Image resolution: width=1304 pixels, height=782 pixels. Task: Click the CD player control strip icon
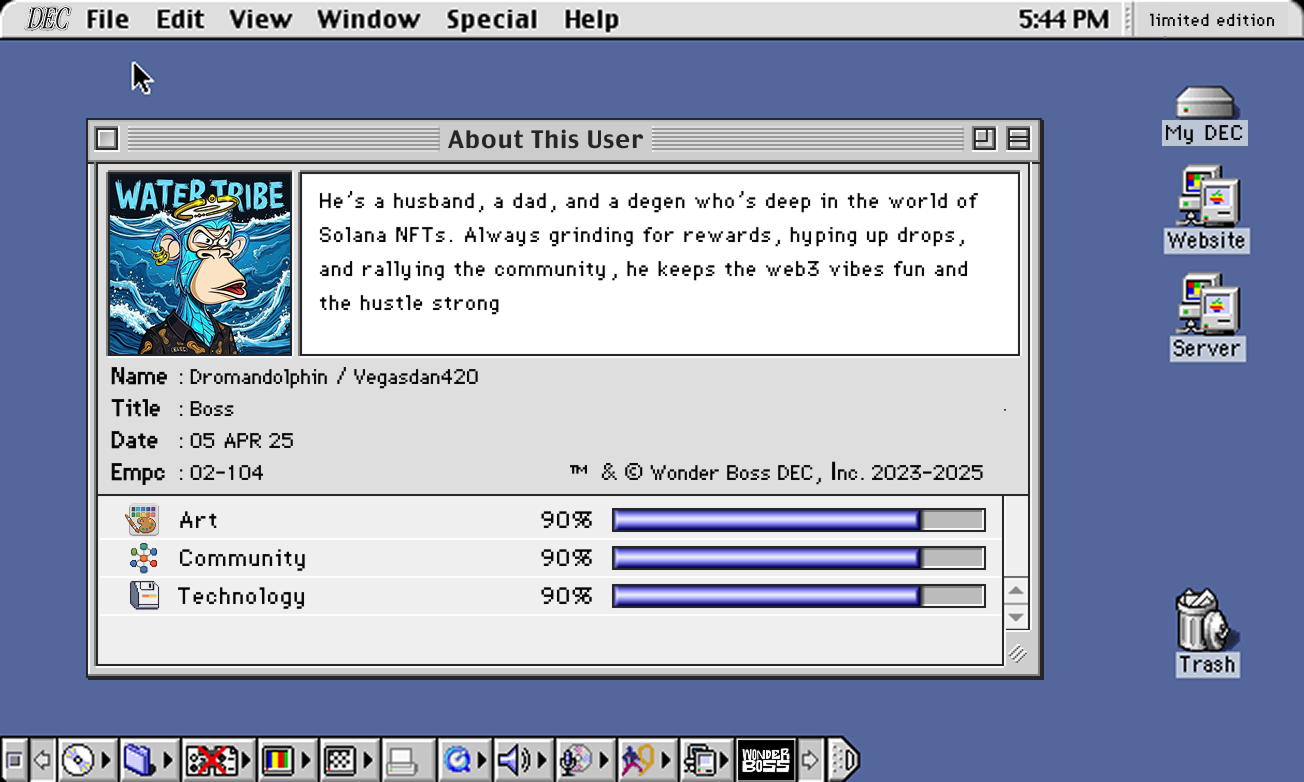tap(77, 761)
